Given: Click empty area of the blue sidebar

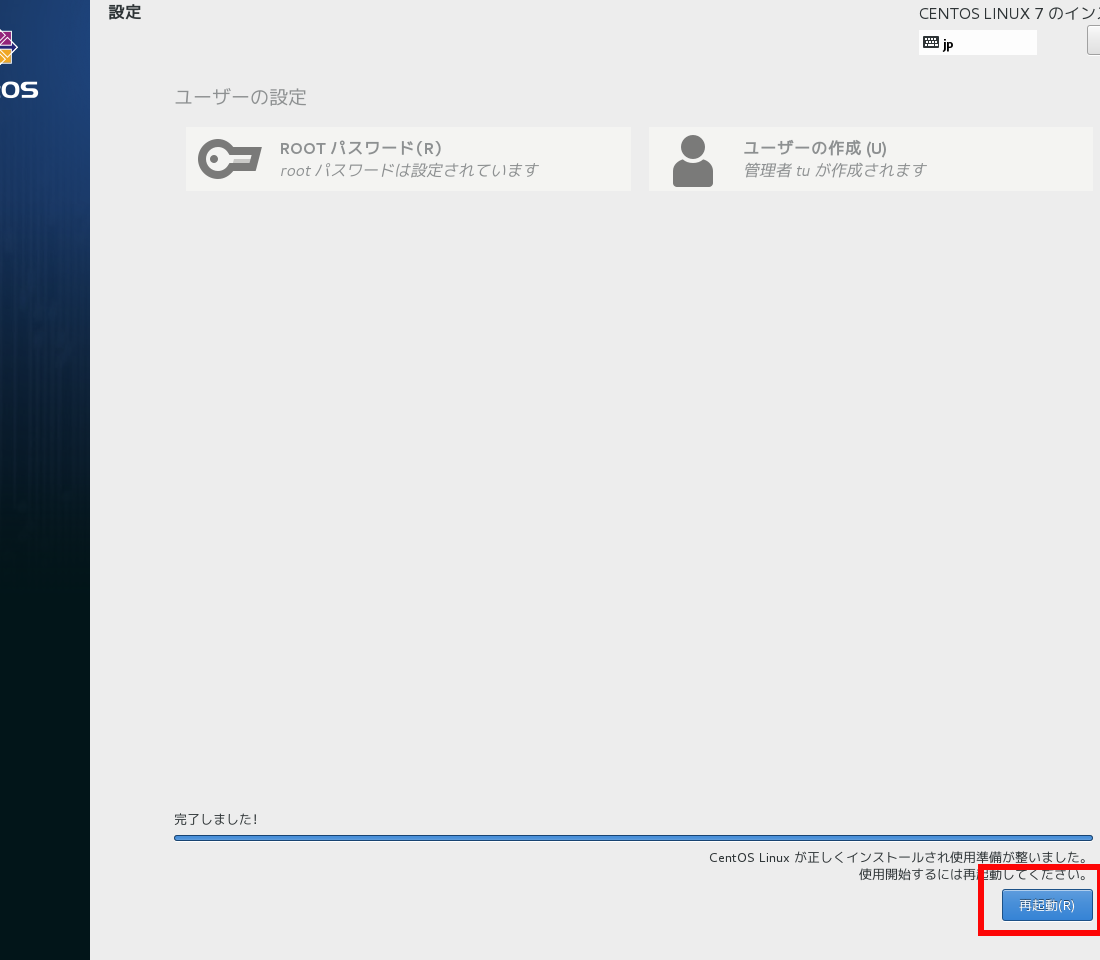Looking at the screenshot, I should click(x=45, y=500).
